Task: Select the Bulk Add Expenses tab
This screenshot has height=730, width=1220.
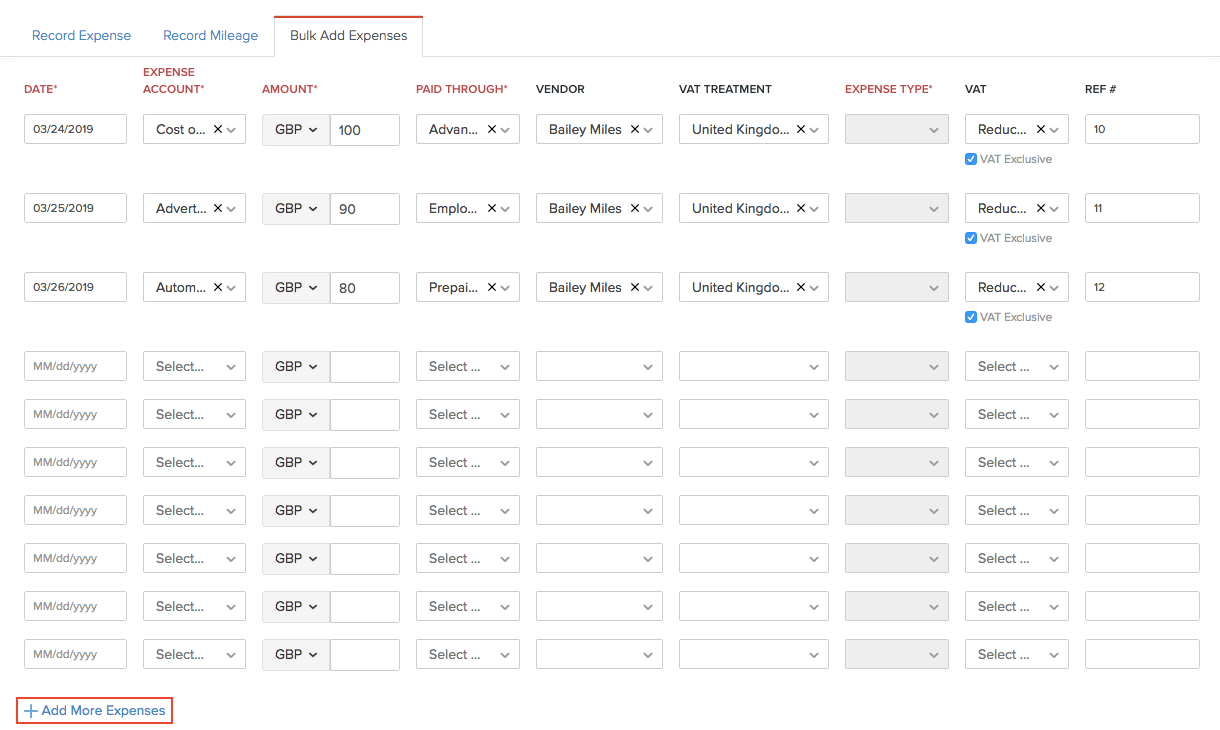Action: click(348, 36)
